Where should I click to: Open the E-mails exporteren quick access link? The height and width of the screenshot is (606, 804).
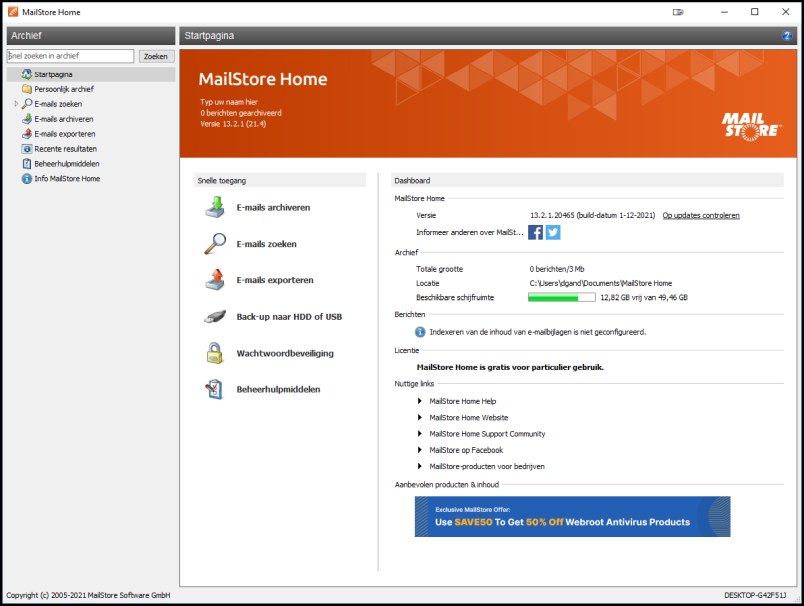[x=275, y=280]
